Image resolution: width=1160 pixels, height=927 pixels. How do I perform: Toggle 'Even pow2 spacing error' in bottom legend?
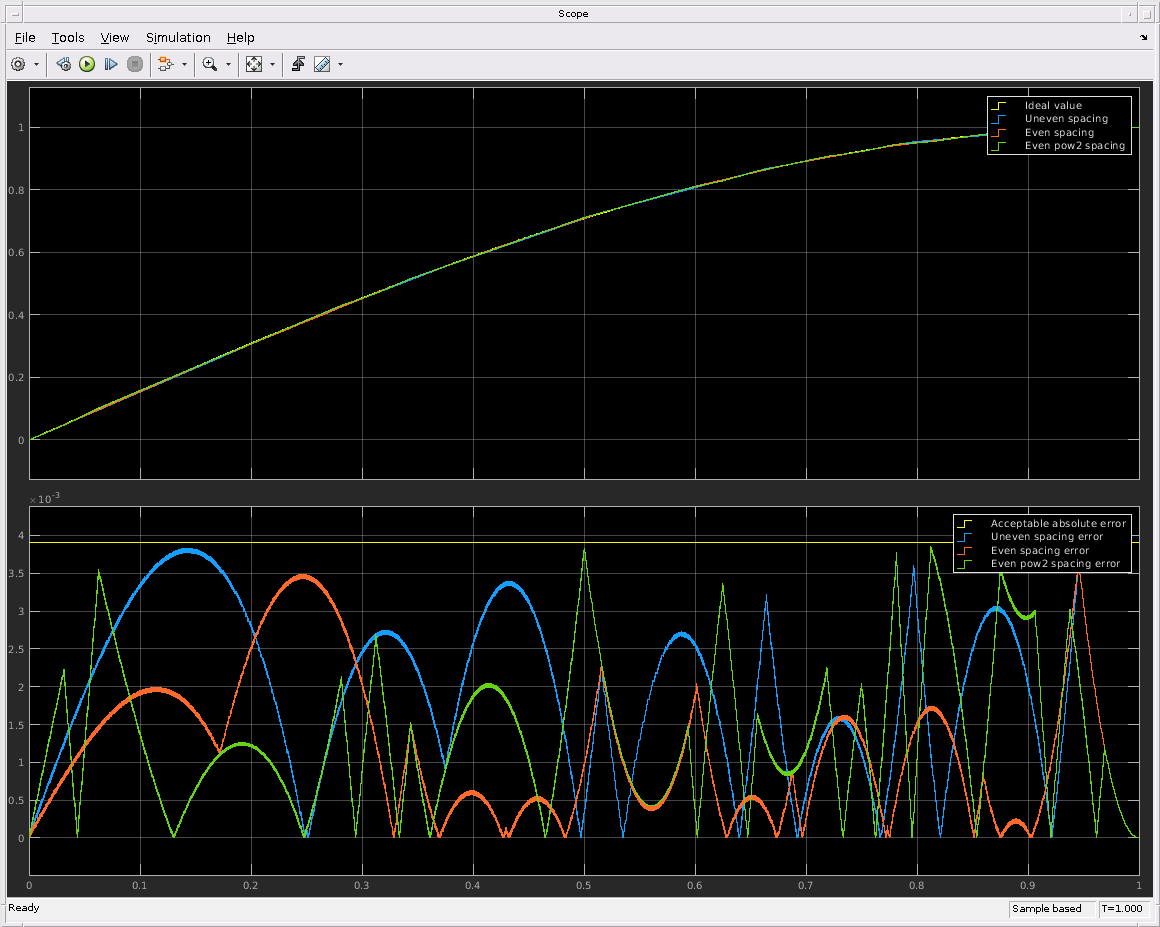click(1054, 564)
